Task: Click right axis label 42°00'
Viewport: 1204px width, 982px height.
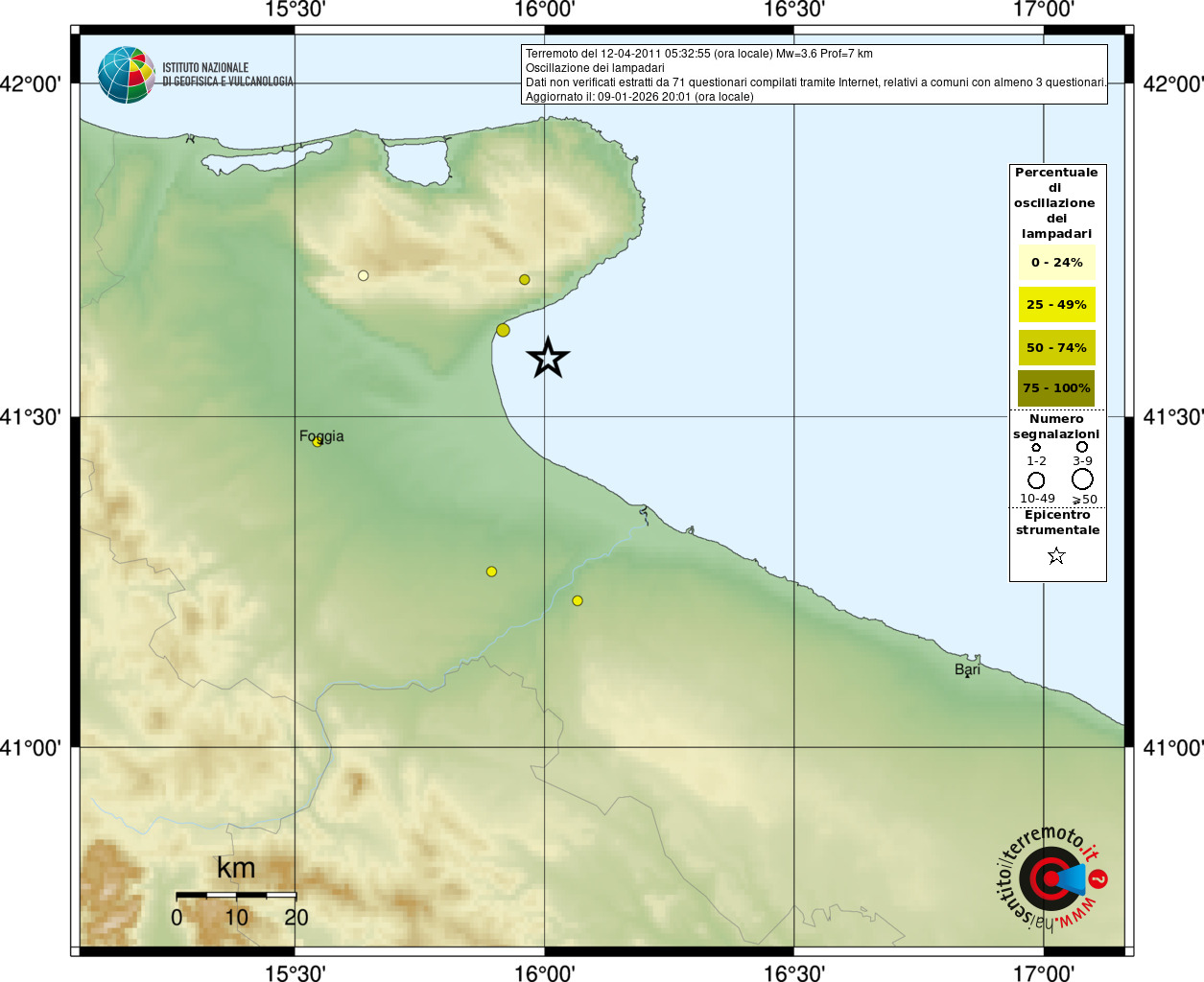Action: point(1173,84)
